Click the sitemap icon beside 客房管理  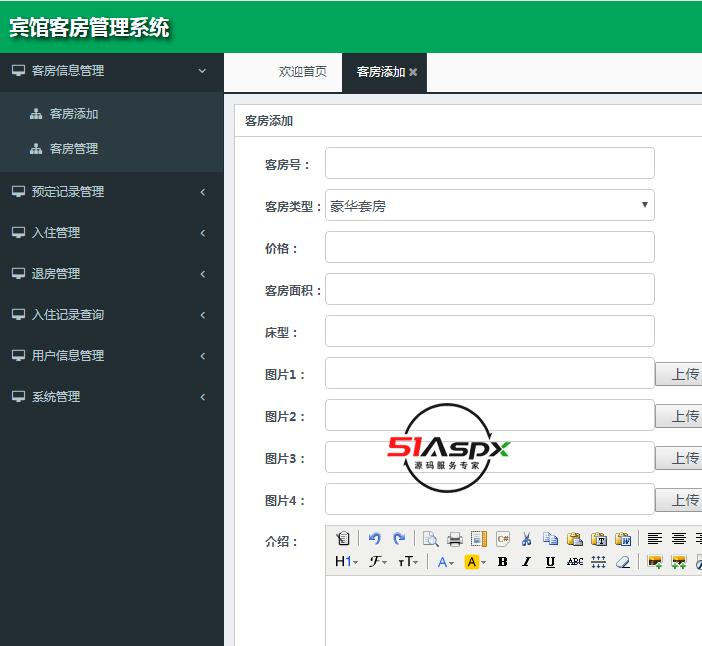pyautogui.click(x=36, y=149)
